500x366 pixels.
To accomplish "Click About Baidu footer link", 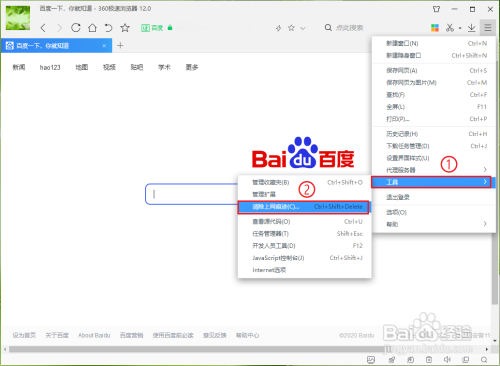I will (94, 335).
